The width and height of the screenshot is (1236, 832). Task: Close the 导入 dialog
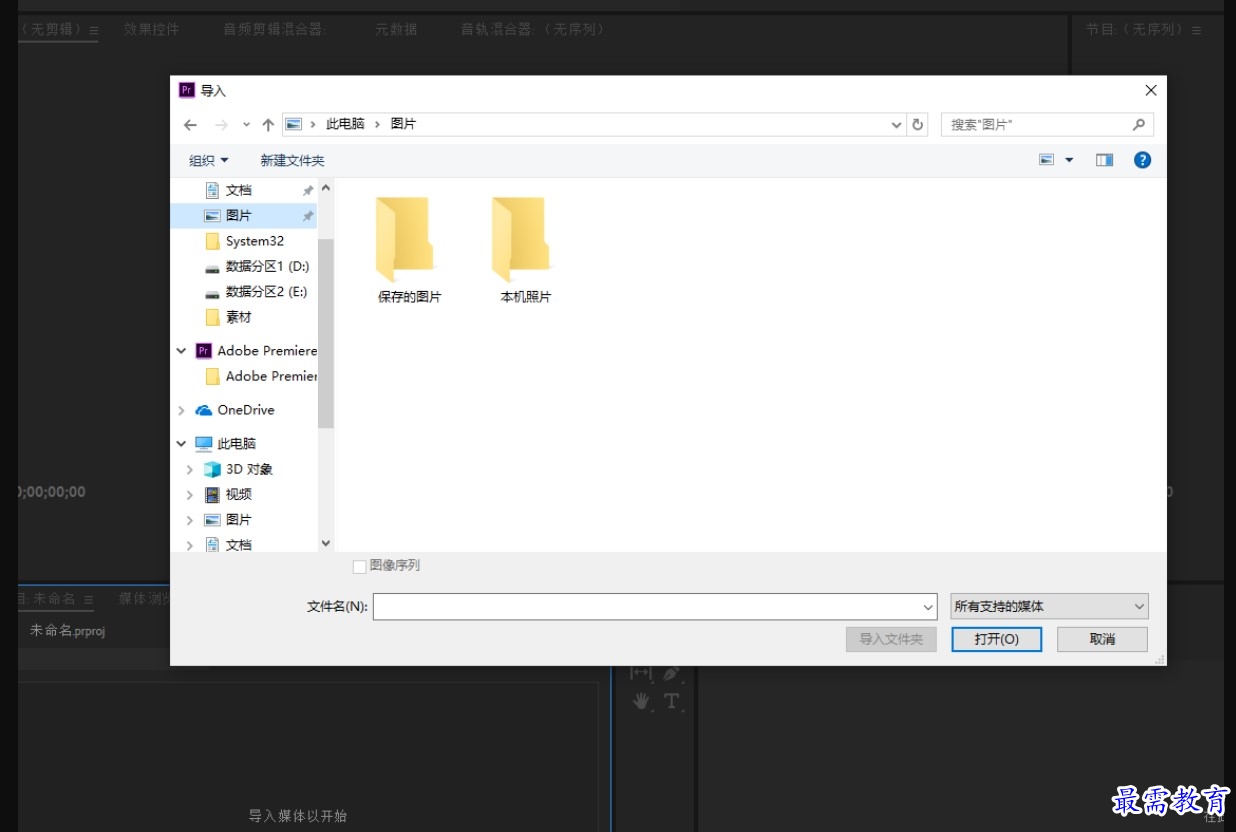pos(1150,90)
